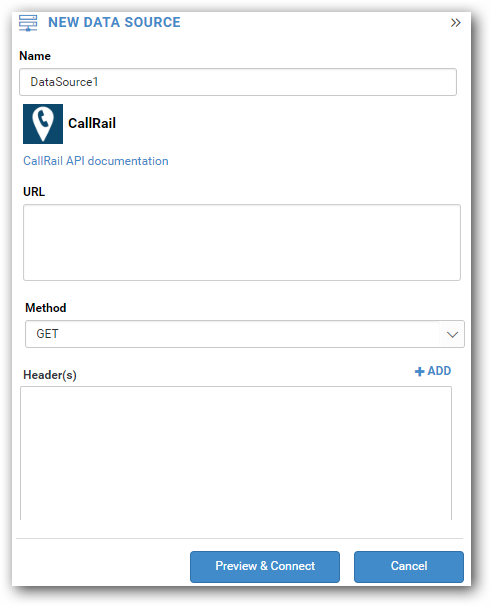Viewport: 491px width, 606px height.
Task: Click the data source icon beside the title
Action: [28, 23]
